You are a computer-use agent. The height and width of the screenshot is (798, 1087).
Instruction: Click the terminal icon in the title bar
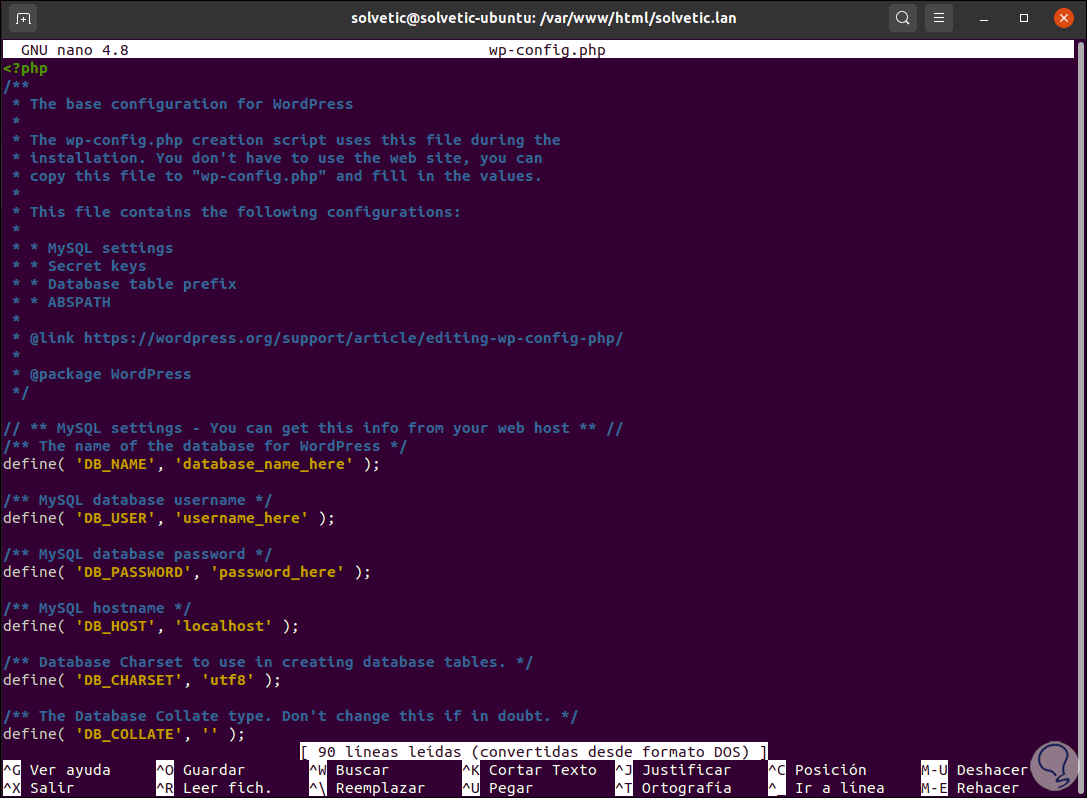pyautogui.click(x=22, y=17)
